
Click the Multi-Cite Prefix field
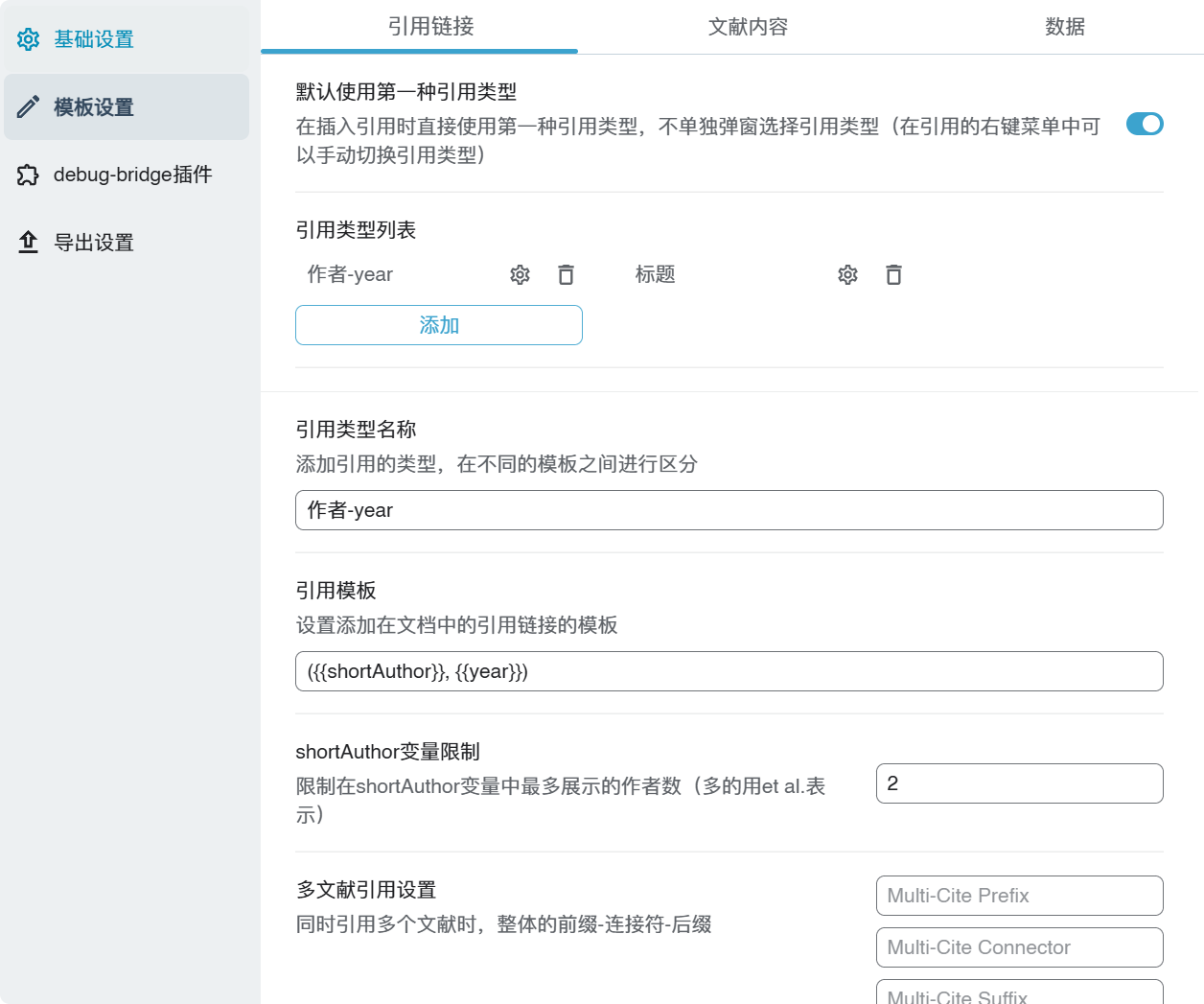point(1019,896)
